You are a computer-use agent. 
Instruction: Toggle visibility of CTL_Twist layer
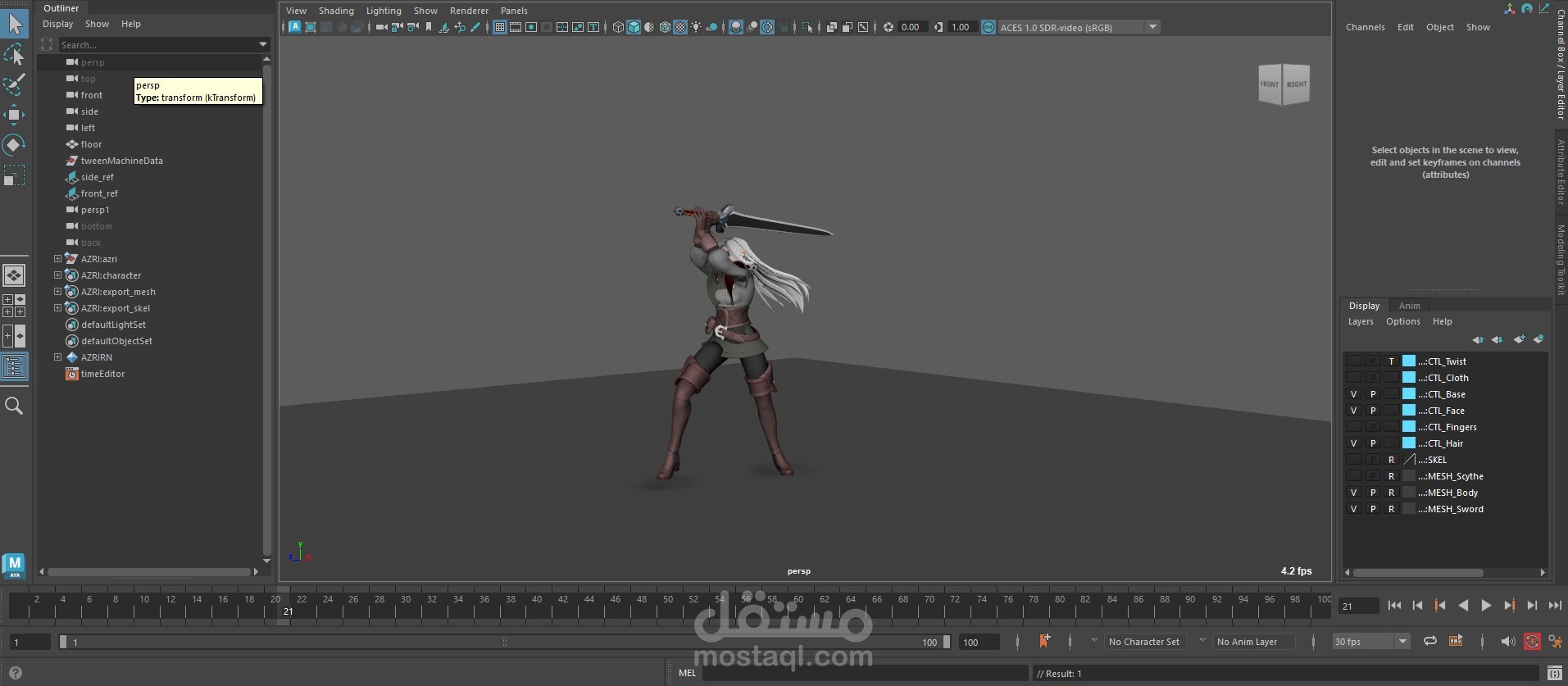[x=1353, y=361]
